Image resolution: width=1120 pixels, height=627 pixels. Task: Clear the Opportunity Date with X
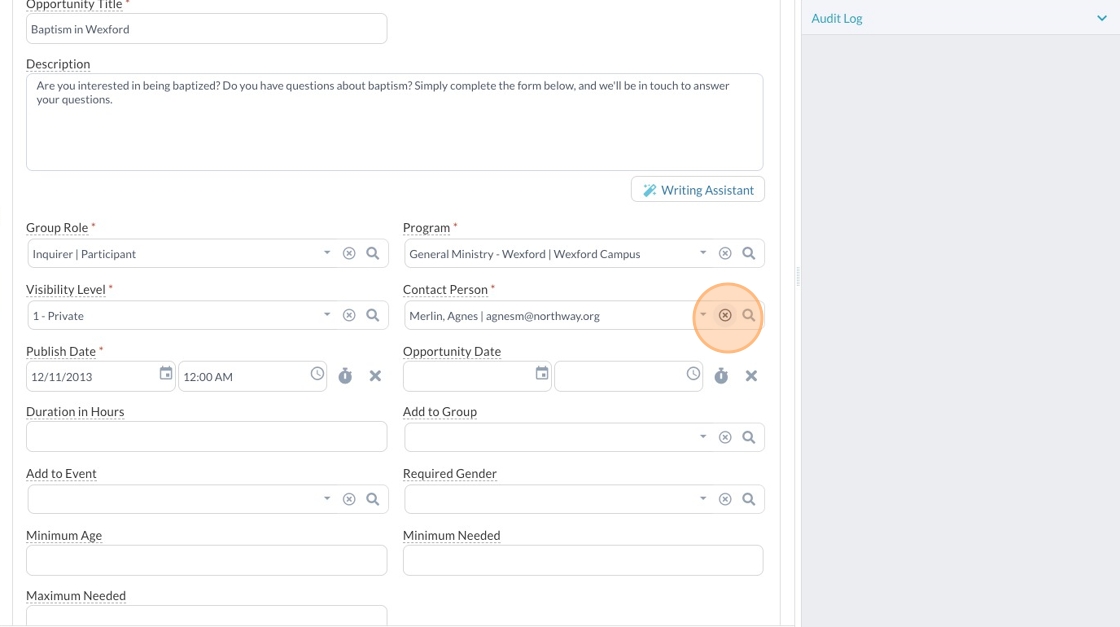point(751,376)
